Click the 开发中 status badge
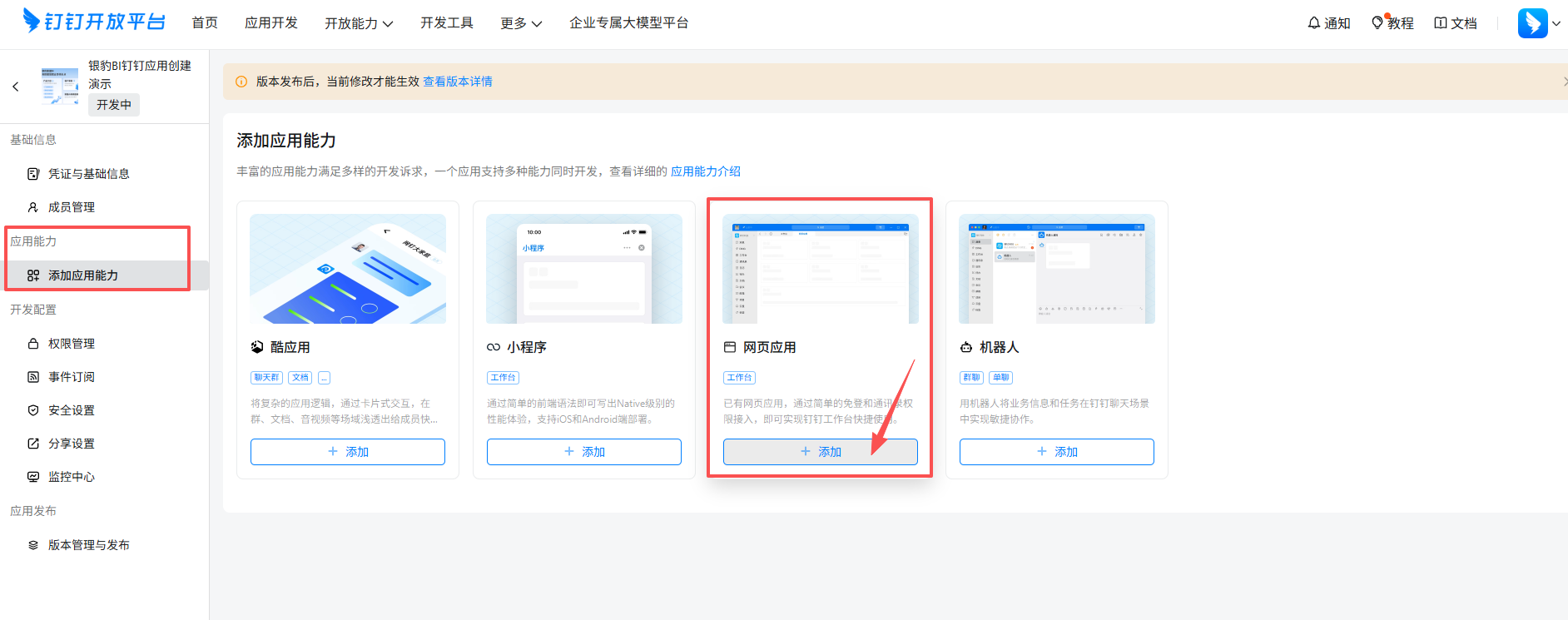This screenshot has height=620, width=1568. point(114,105)
